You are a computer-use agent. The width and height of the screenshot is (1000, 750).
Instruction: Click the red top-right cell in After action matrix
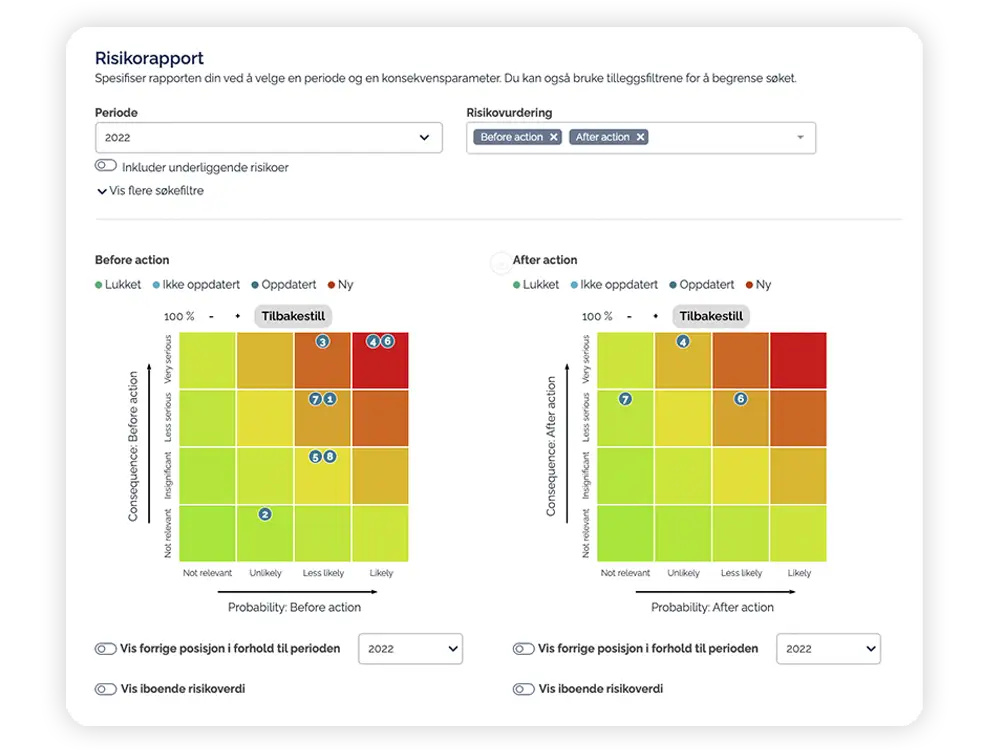[798, 360]
